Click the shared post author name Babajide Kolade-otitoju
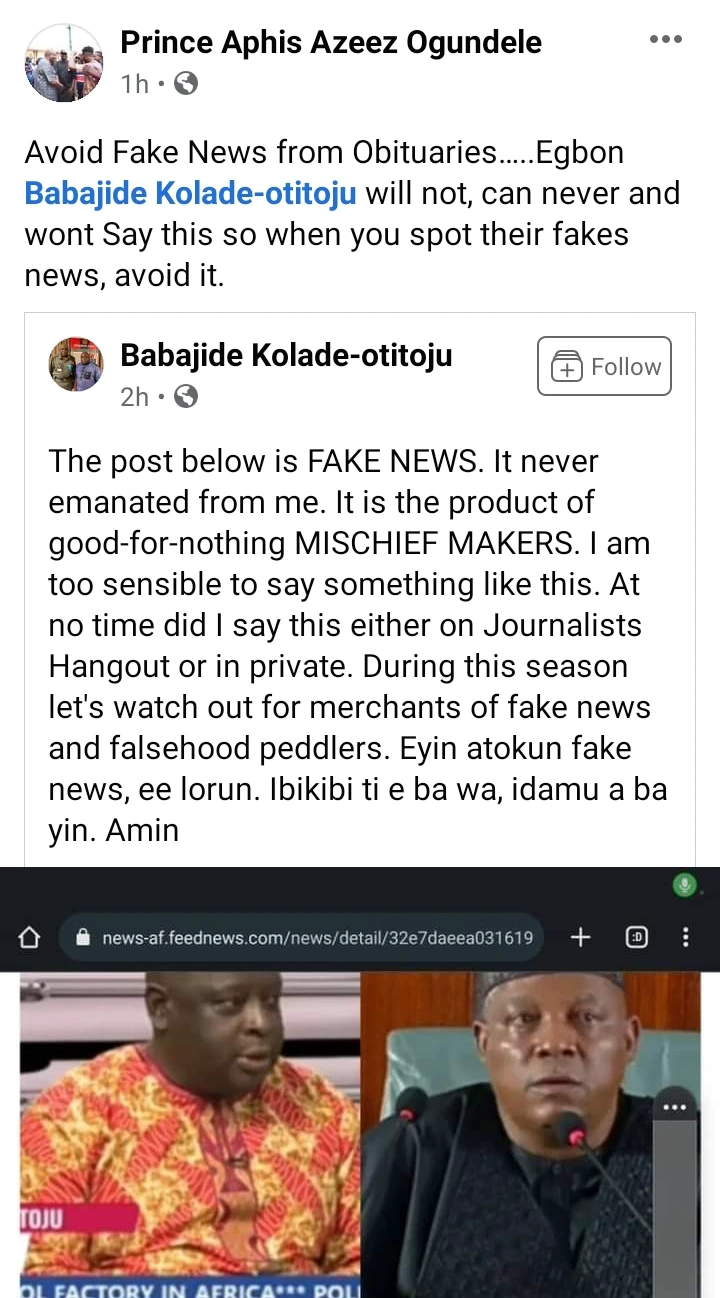The width and height of the screenshot is (720, 1298). pos(286,354)
